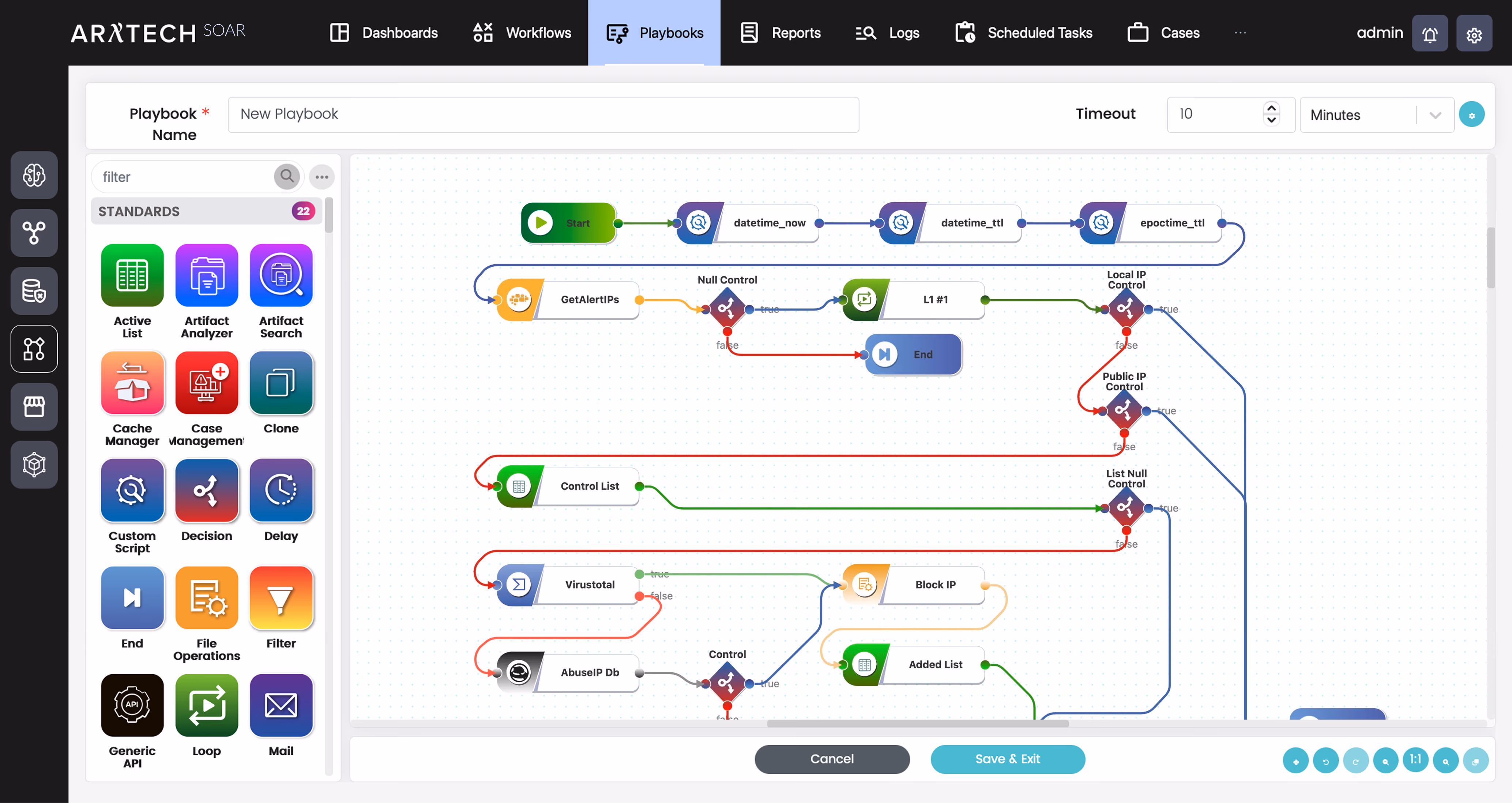Open the top navigation more menu
1512x803 pixels.
pyautogui.click(x=1240, y=33)
